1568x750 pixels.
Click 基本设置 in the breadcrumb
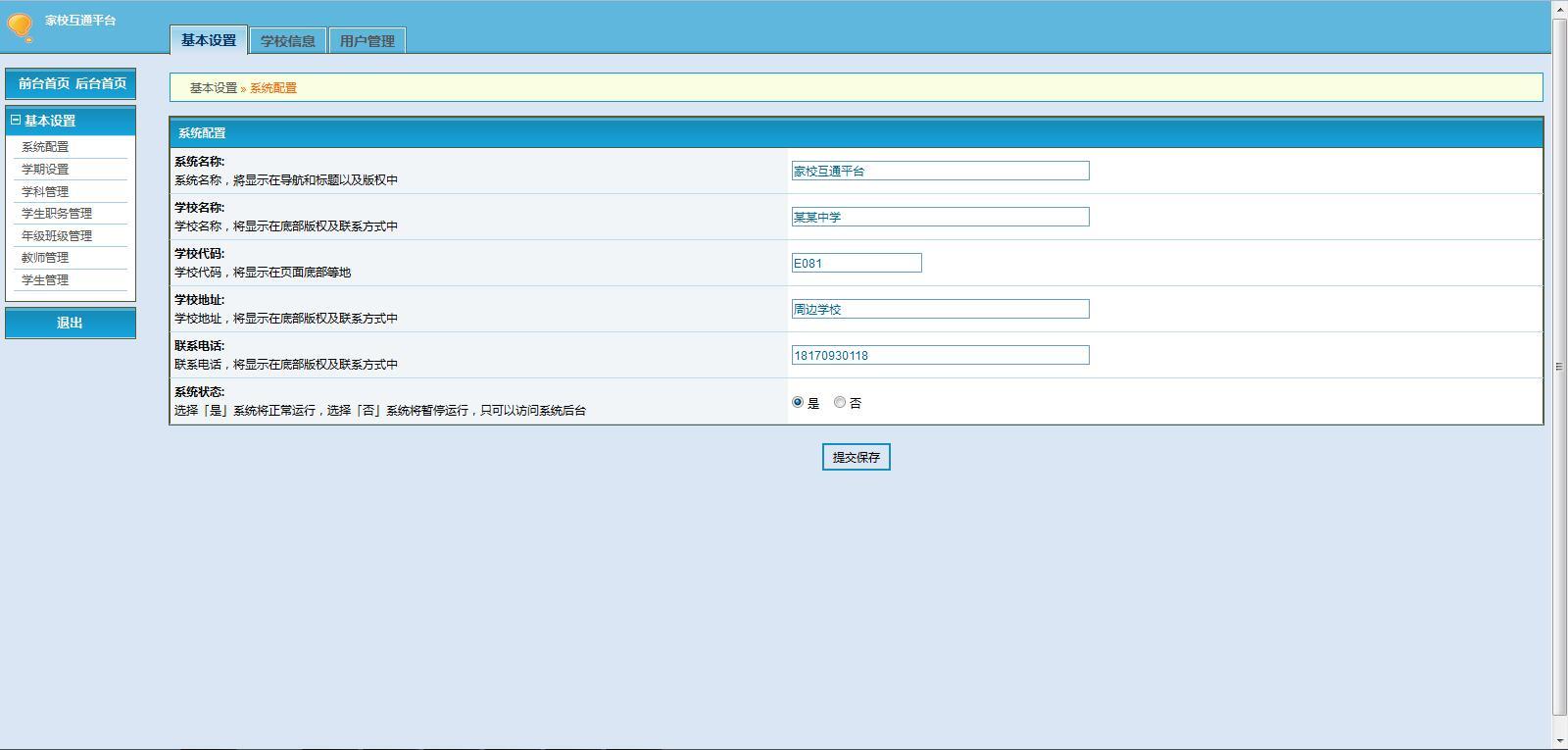[214, 88]
